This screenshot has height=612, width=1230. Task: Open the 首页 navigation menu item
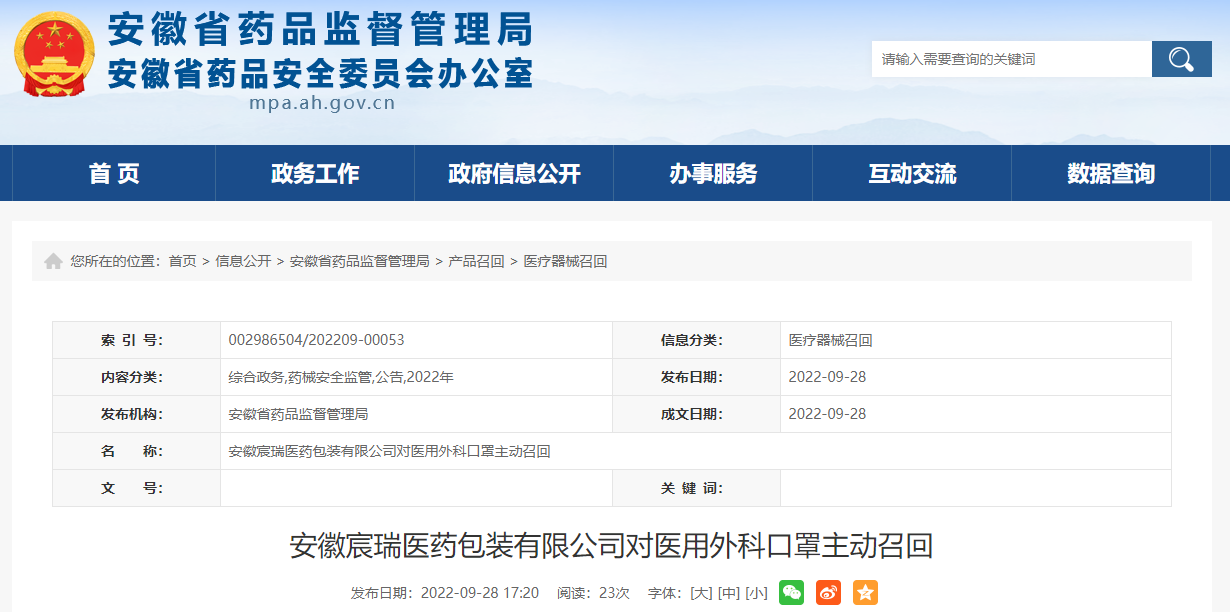(x=114, y=173)
